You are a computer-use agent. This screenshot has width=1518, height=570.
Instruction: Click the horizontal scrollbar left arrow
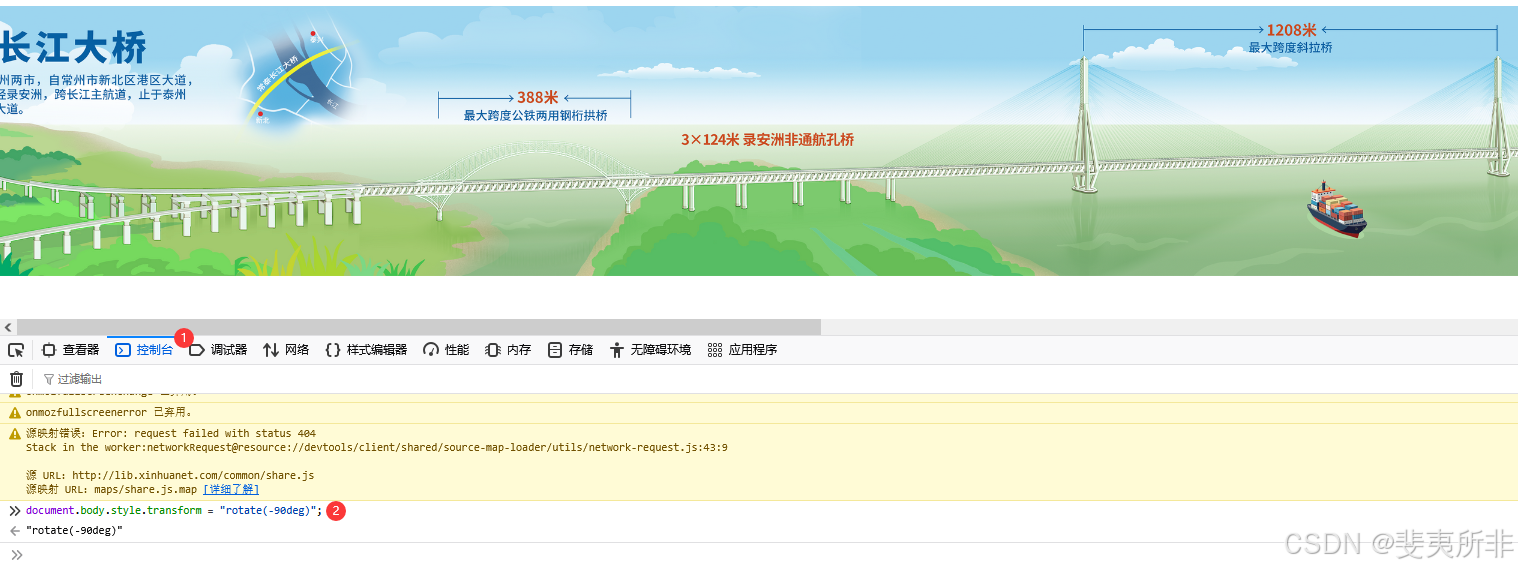click(x=8, y=327)
